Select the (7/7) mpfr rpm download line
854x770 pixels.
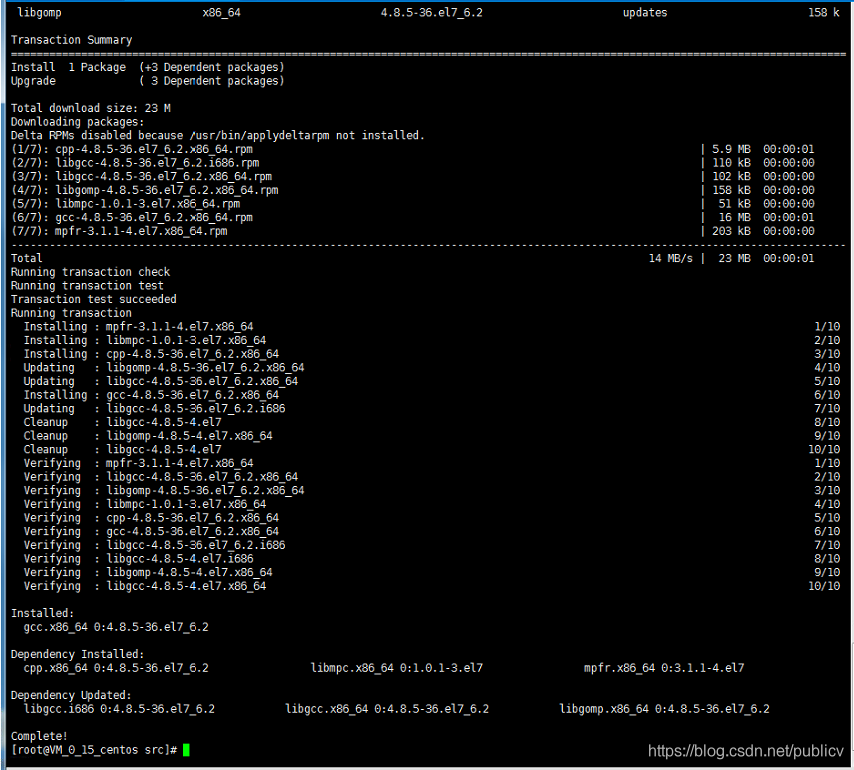click(413, 231)
